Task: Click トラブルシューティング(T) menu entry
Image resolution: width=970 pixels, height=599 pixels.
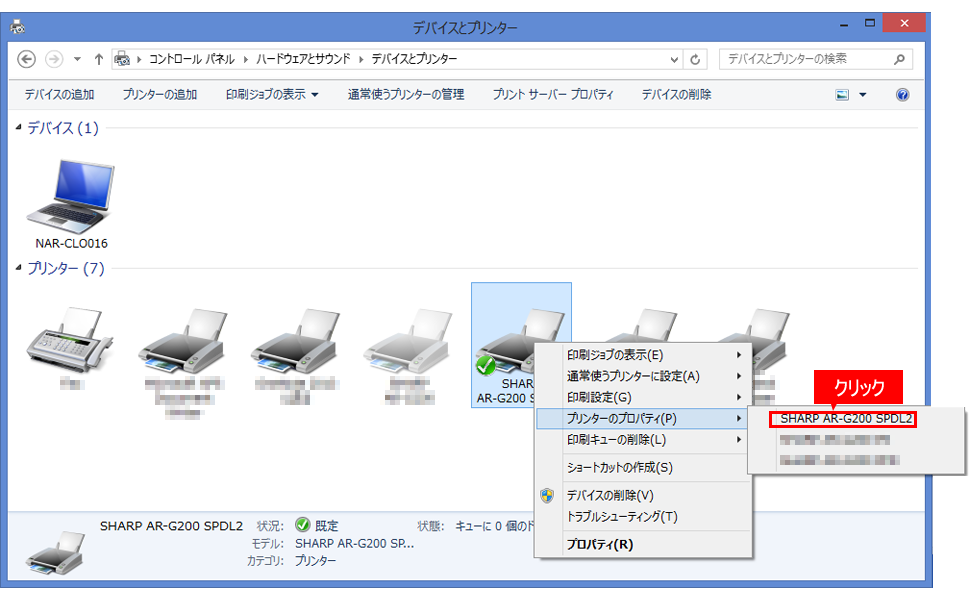Action: [x=622, y=516]
